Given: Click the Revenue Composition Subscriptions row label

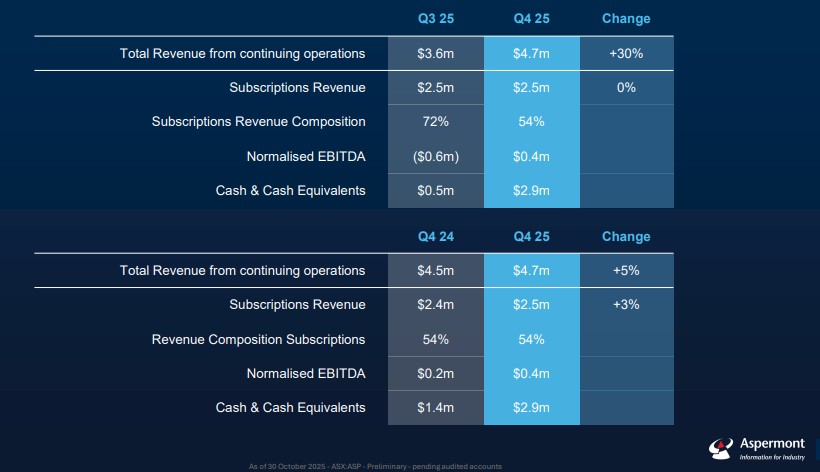Looking at the screenshot, I should [258, 340].
